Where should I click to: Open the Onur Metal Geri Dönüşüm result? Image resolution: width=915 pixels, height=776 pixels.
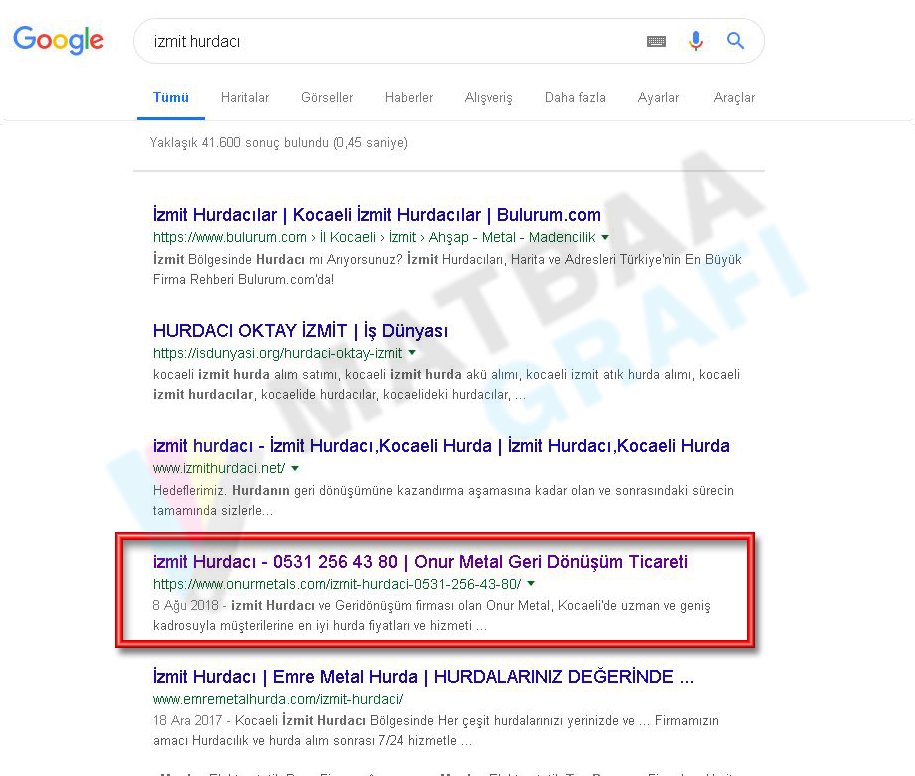point(420,561)
